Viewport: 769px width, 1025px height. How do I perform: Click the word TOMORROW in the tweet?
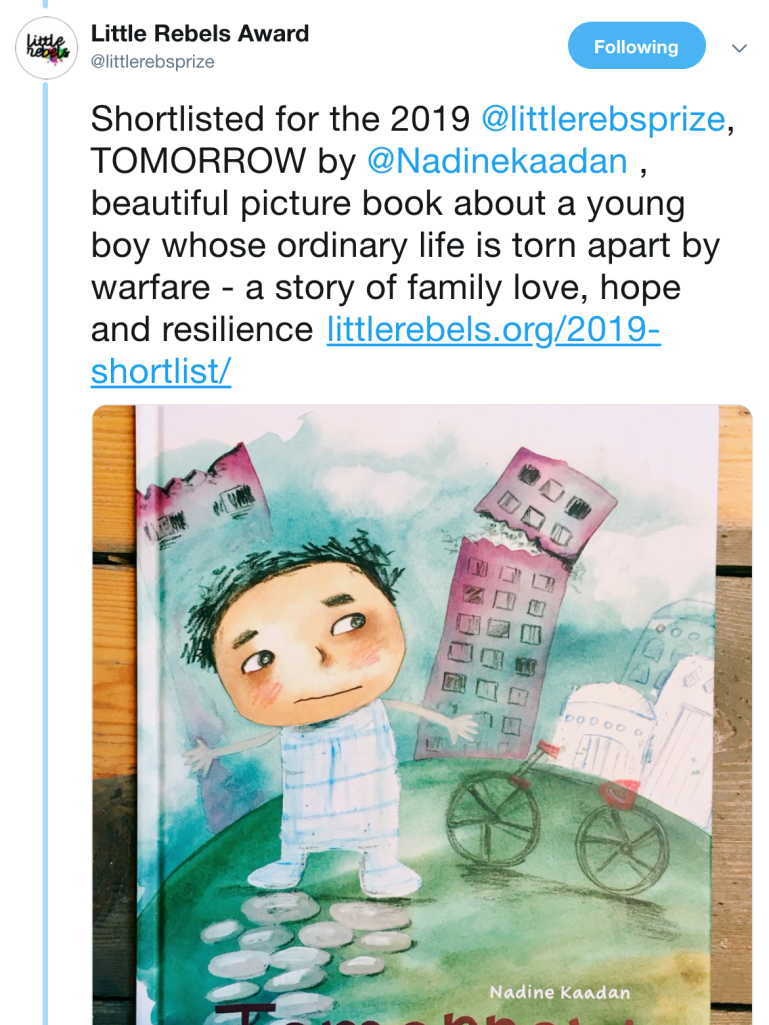199,161
